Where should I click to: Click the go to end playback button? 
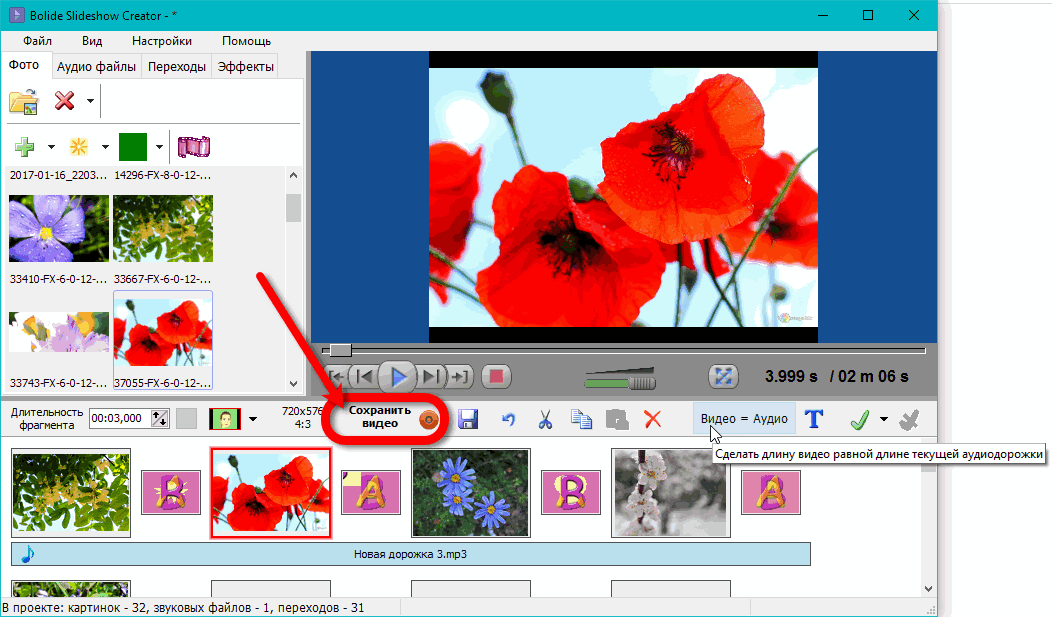[x=460, y=377]
